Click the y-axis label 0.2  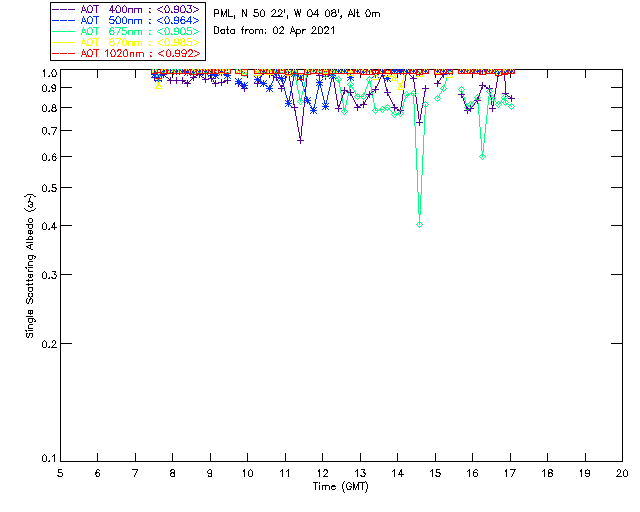49,344
